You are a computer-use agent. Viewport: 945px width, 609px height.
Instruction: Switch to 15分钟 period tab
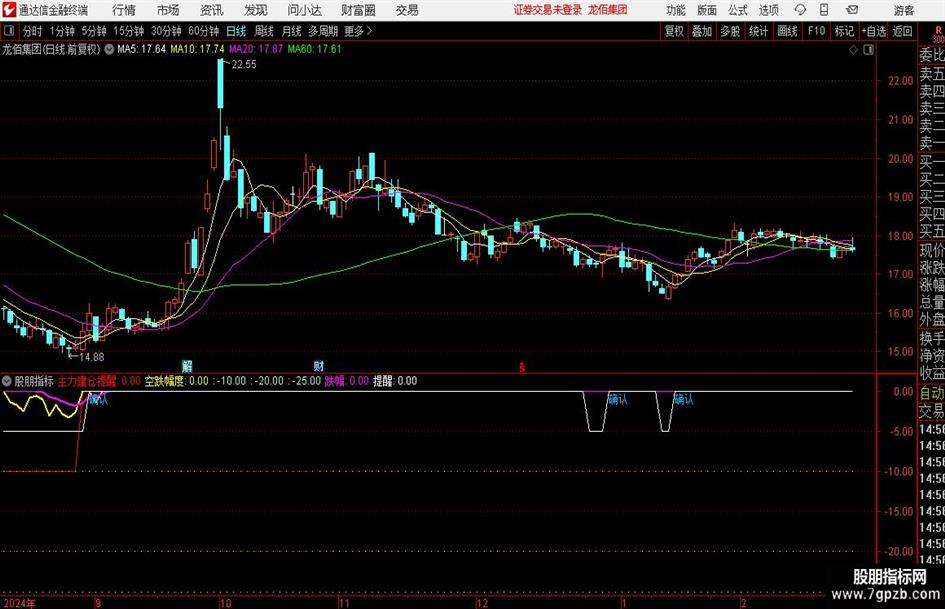pos(129,31)
